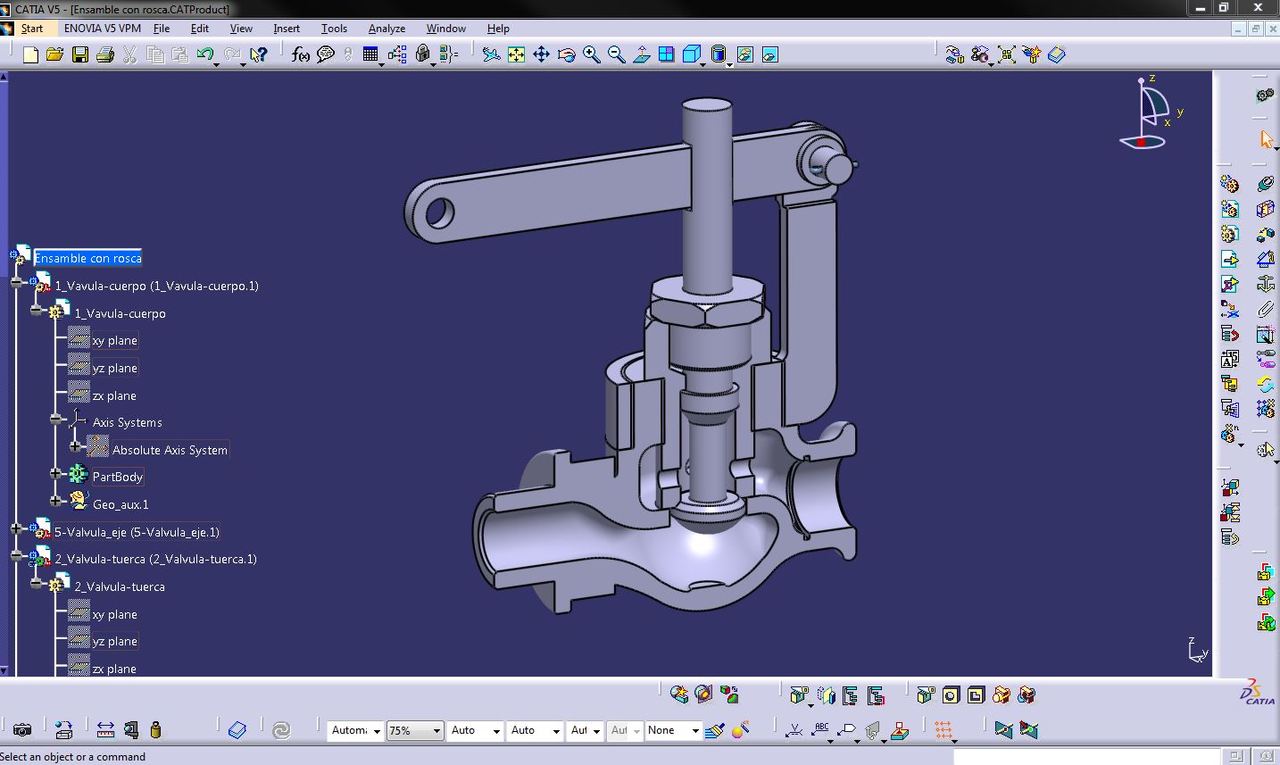Click the Capture camera icon
The height and width of the screenshot is (765, 1280).
click(22, 731)
